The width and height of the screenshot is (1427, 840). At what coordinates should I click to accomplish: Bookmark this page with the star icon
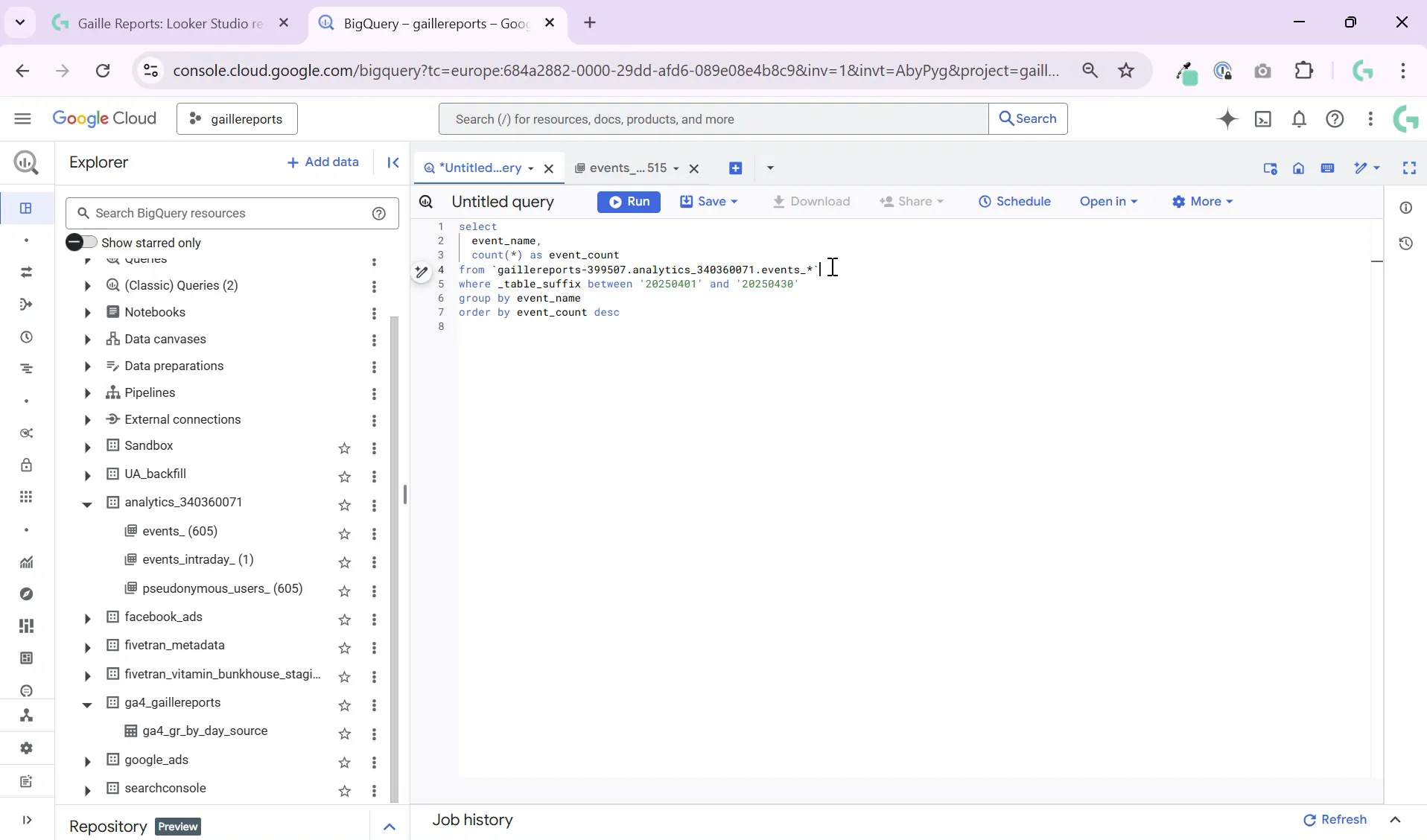[x=1126, y=71]
